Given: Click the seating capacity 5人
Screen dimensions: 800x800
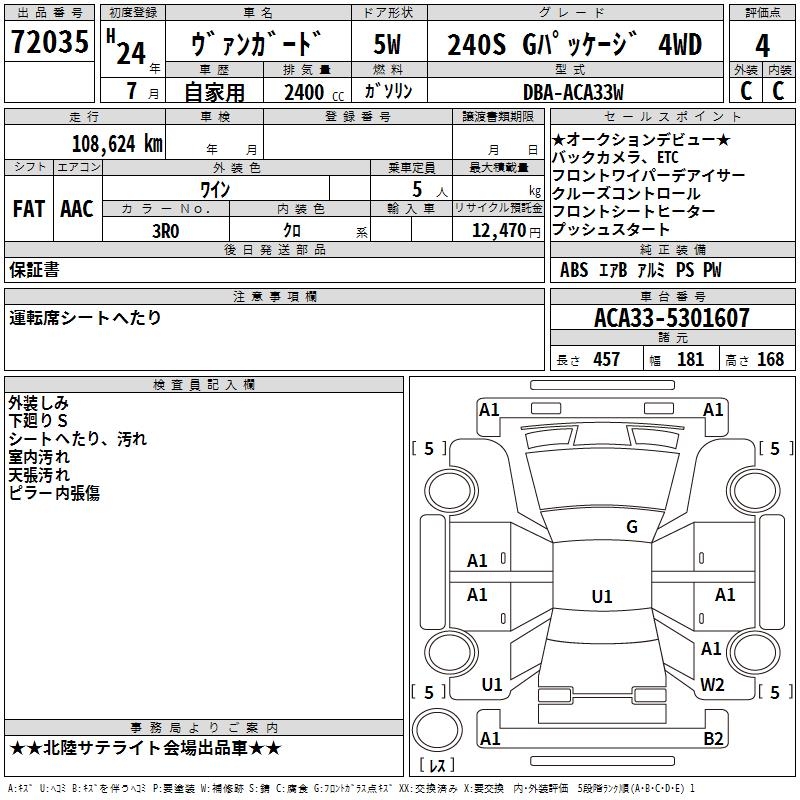Looking at the screenshot, I should pos(430,189).
